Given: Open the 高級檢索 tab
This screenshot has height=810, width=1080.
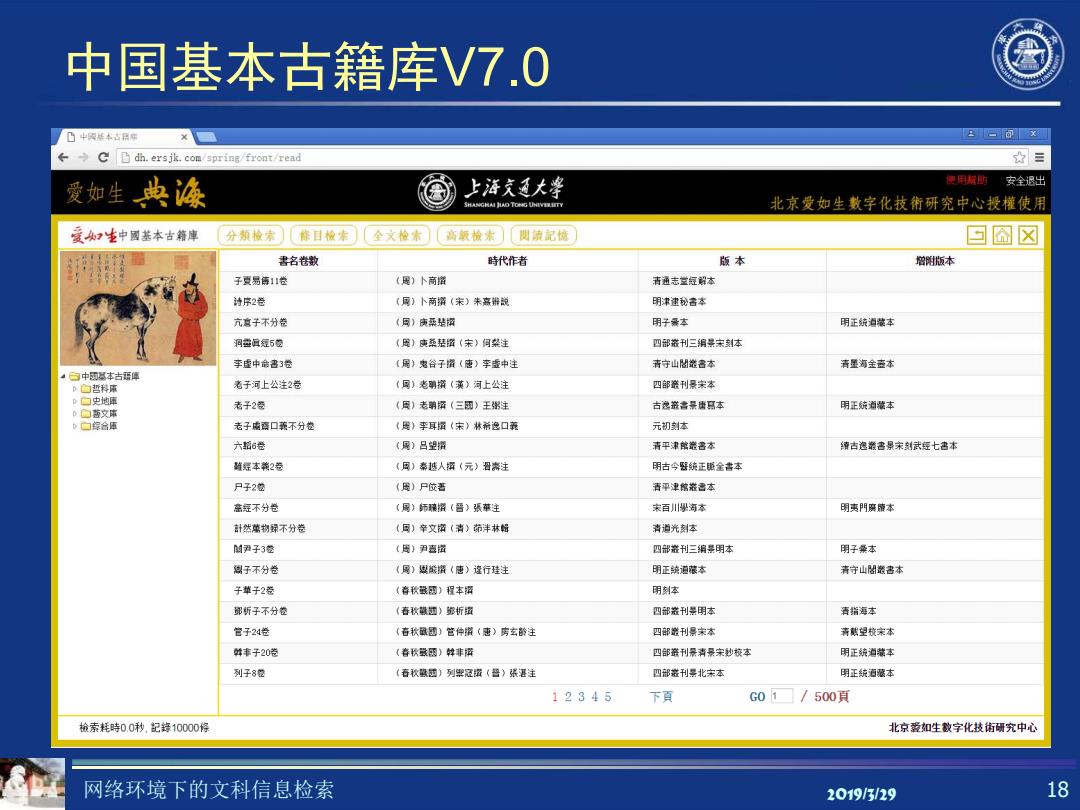Looking at the screenshot, I should point(470,236).
